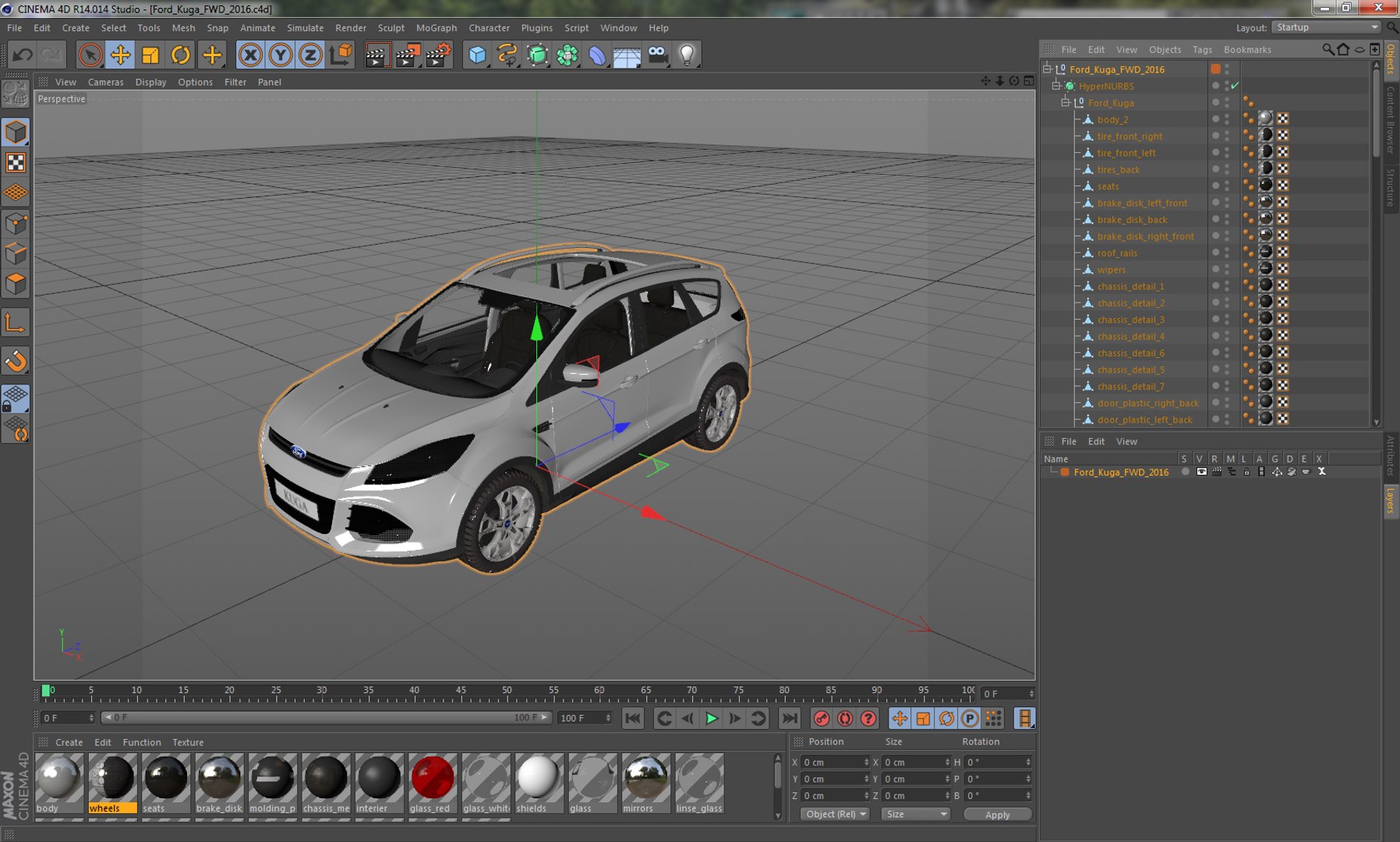Activate the Scale tool in top toolbar
Image resolution: width=1400 pixels, height=842 pixels.
(150, 55)
